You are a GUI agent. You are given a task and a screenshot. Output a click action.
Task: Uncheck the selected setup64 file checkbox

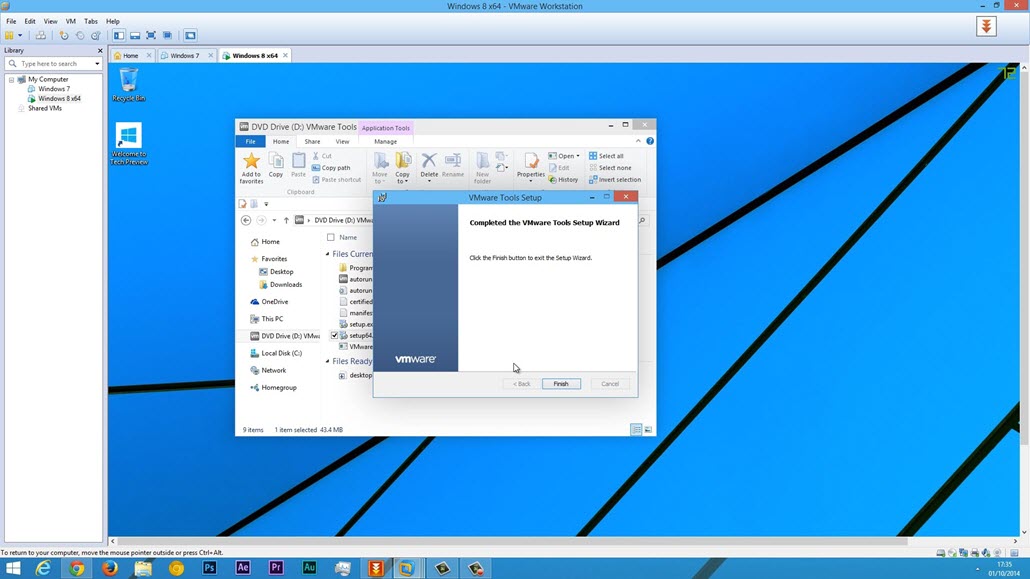[x=334, y=336]
